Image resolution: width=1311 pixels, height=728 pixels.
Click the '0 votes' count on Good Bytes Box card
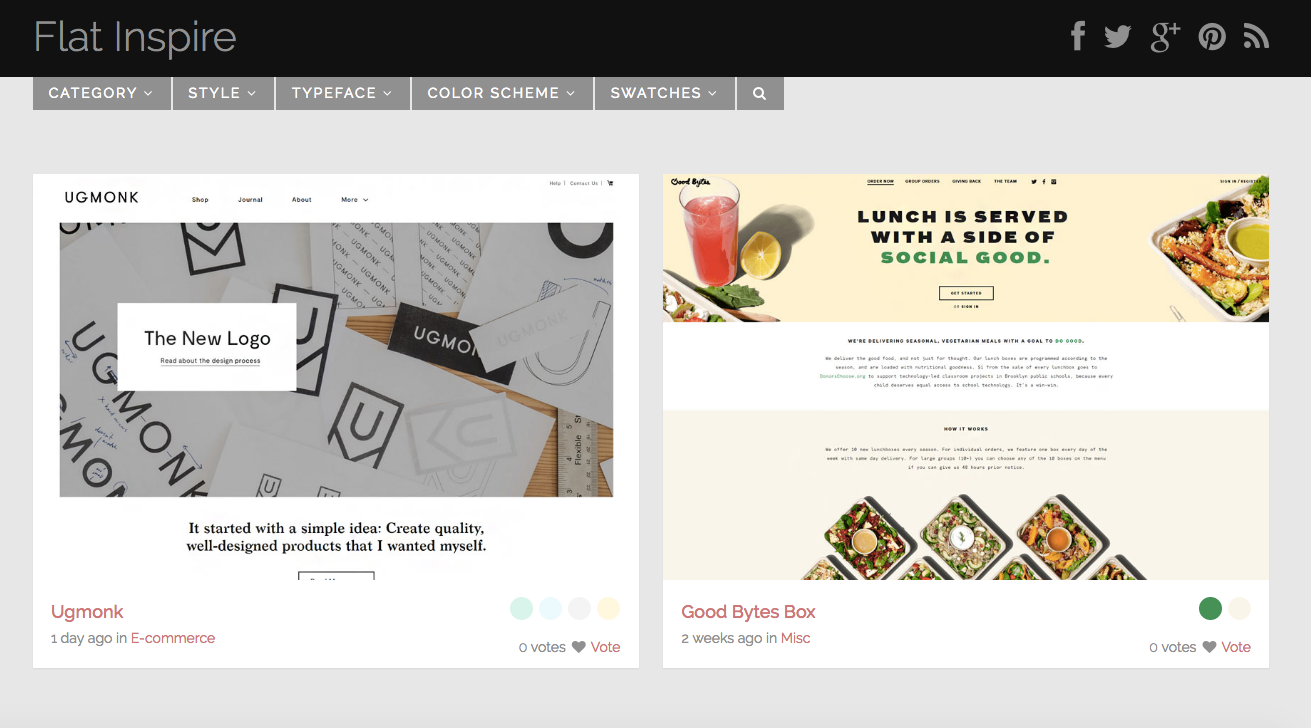[x=1173, y=647]
